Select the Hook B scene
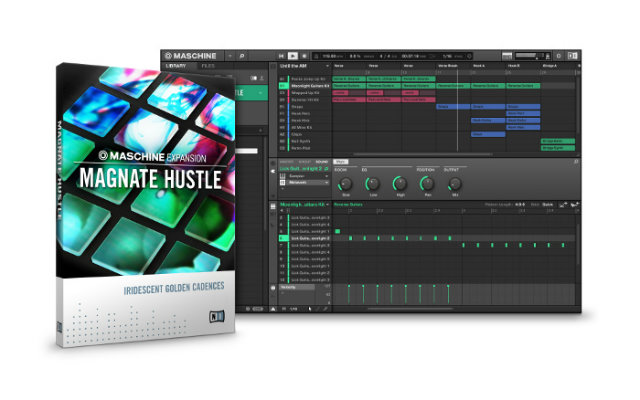Image resolution: width=640 pixels, height=400 pixels. point(514,66)
